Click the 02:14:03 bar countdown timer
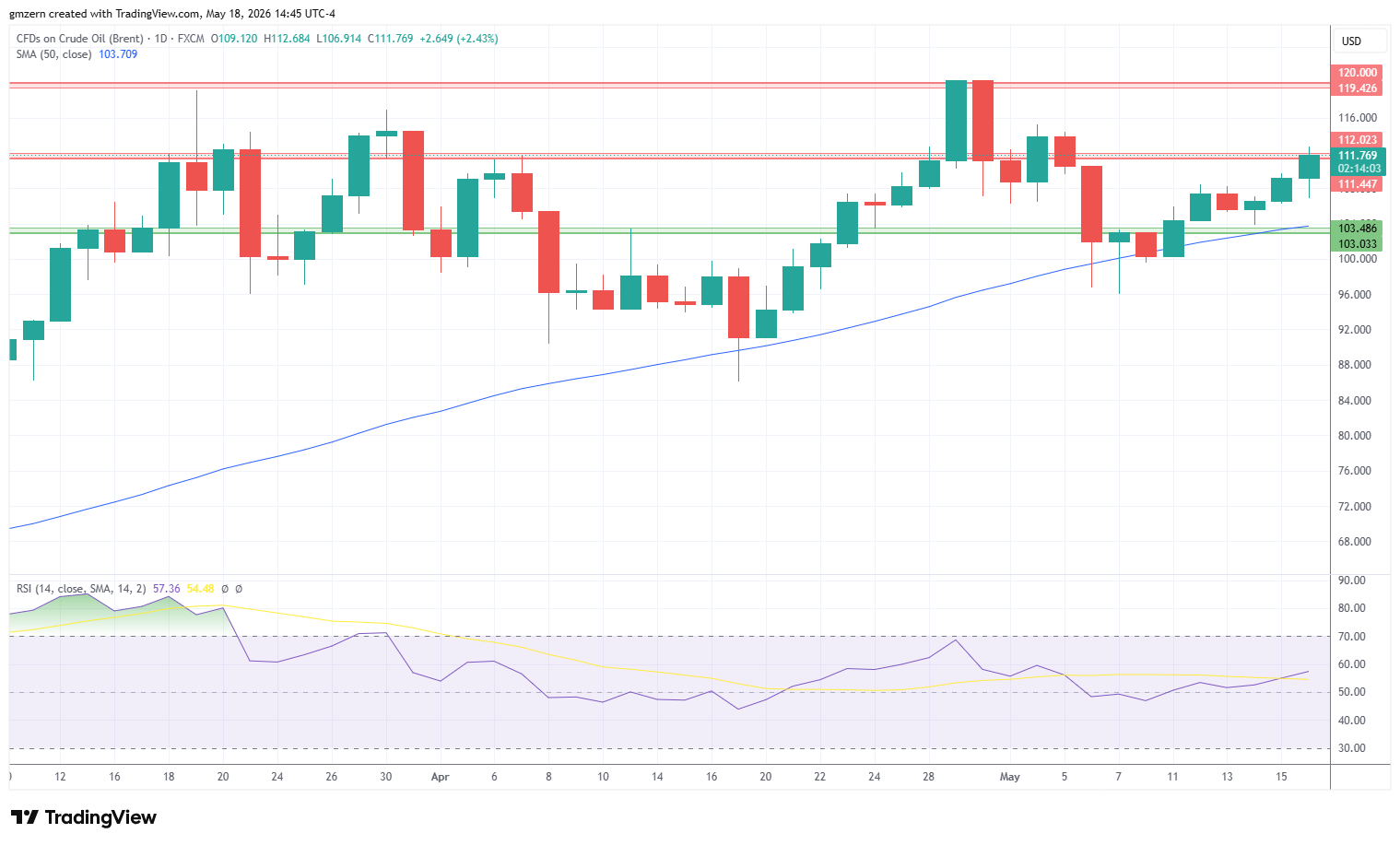1400x845 pixels. tap(1359, 169)
